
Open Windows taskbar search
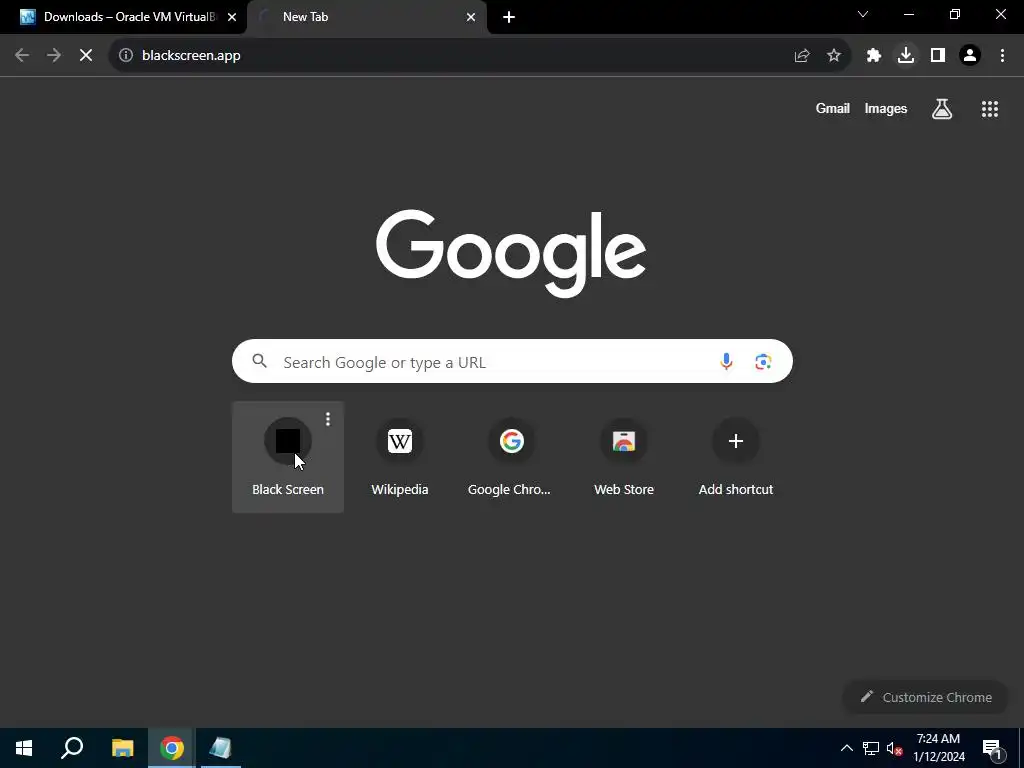click(x=72, y=748)
